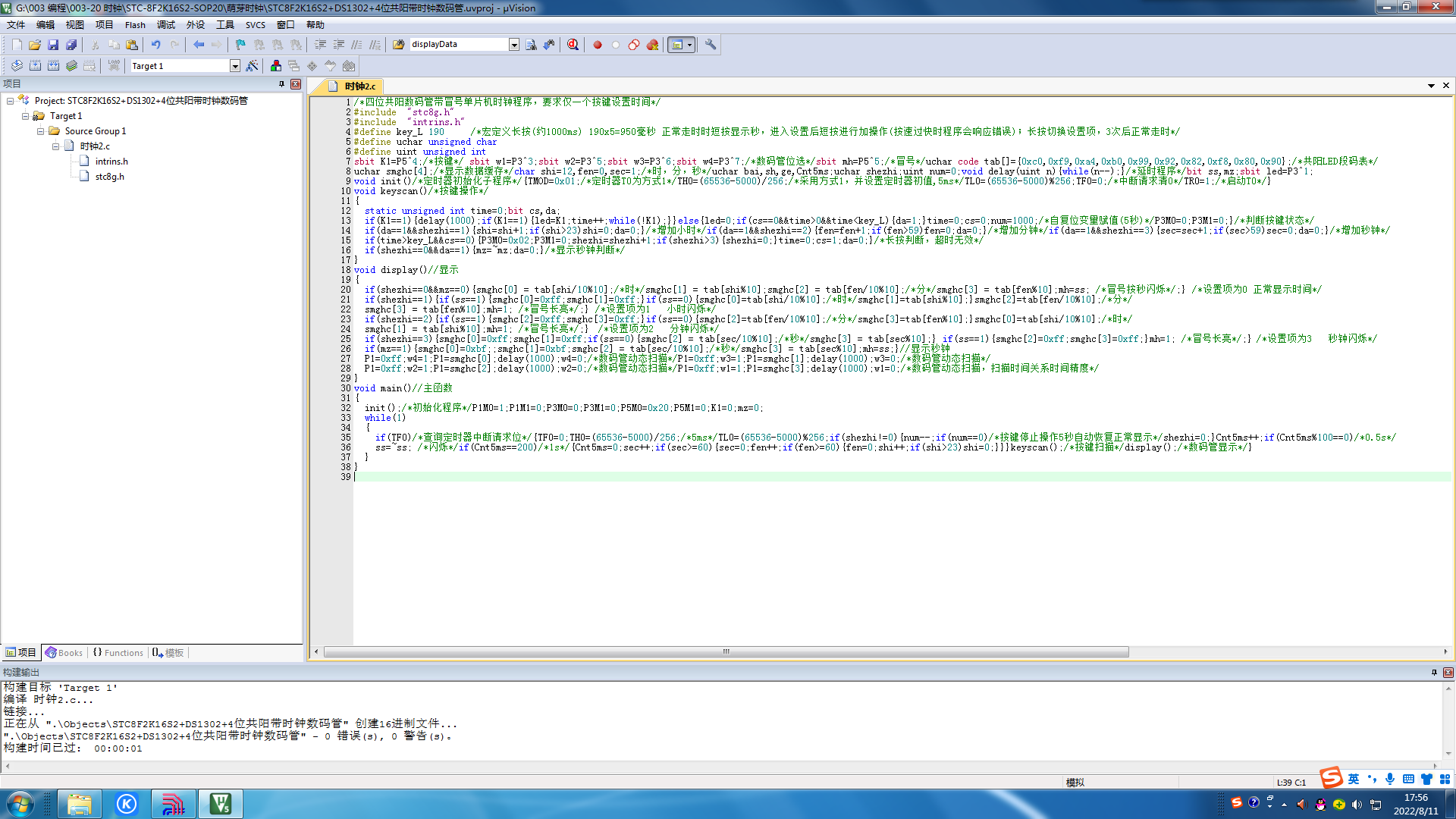Collapse the Target 1 tree node
The height and width of the screenshot is (819, 1456).
point(25,116)
